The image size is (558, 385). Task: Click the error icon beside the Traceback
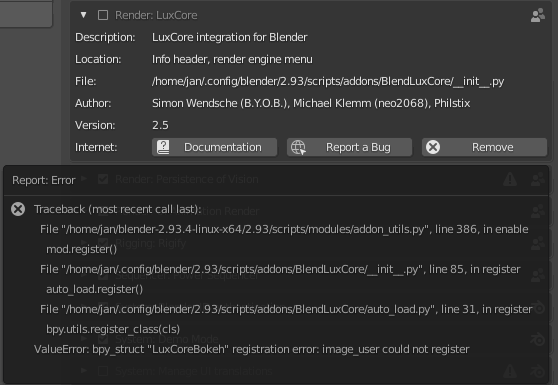(x=18, y=209)
